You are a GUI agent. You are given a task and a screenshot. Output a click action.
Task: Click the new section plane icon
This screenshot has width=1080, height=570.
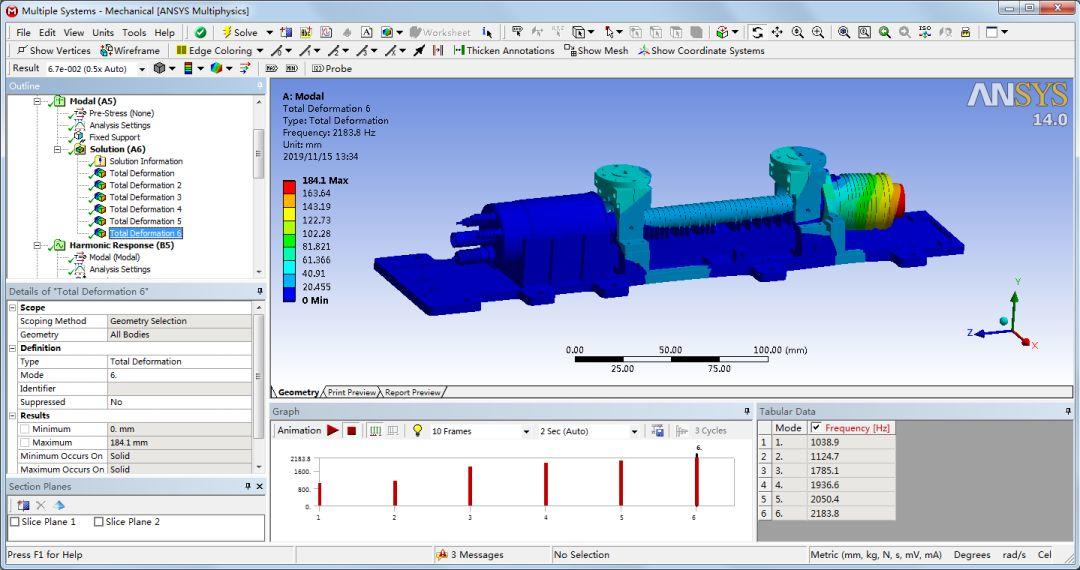coord(23,505)
